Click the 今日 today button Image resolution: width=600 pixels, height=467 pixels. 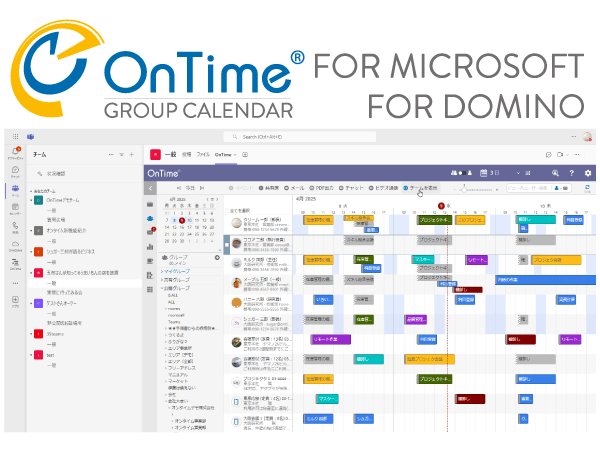click(187, 188)
